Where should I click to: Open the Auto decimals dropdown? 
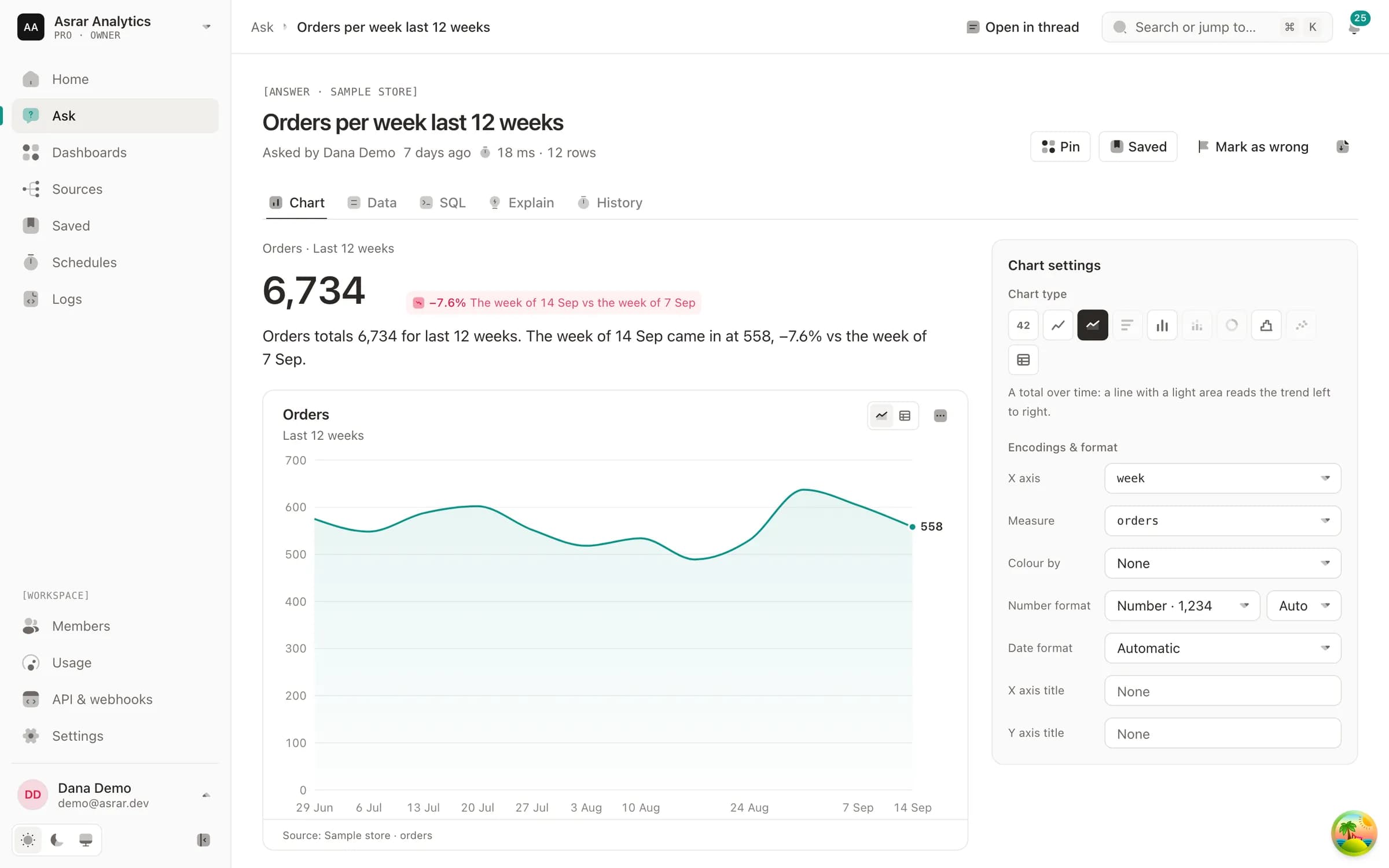click(x=1303, y=606)
